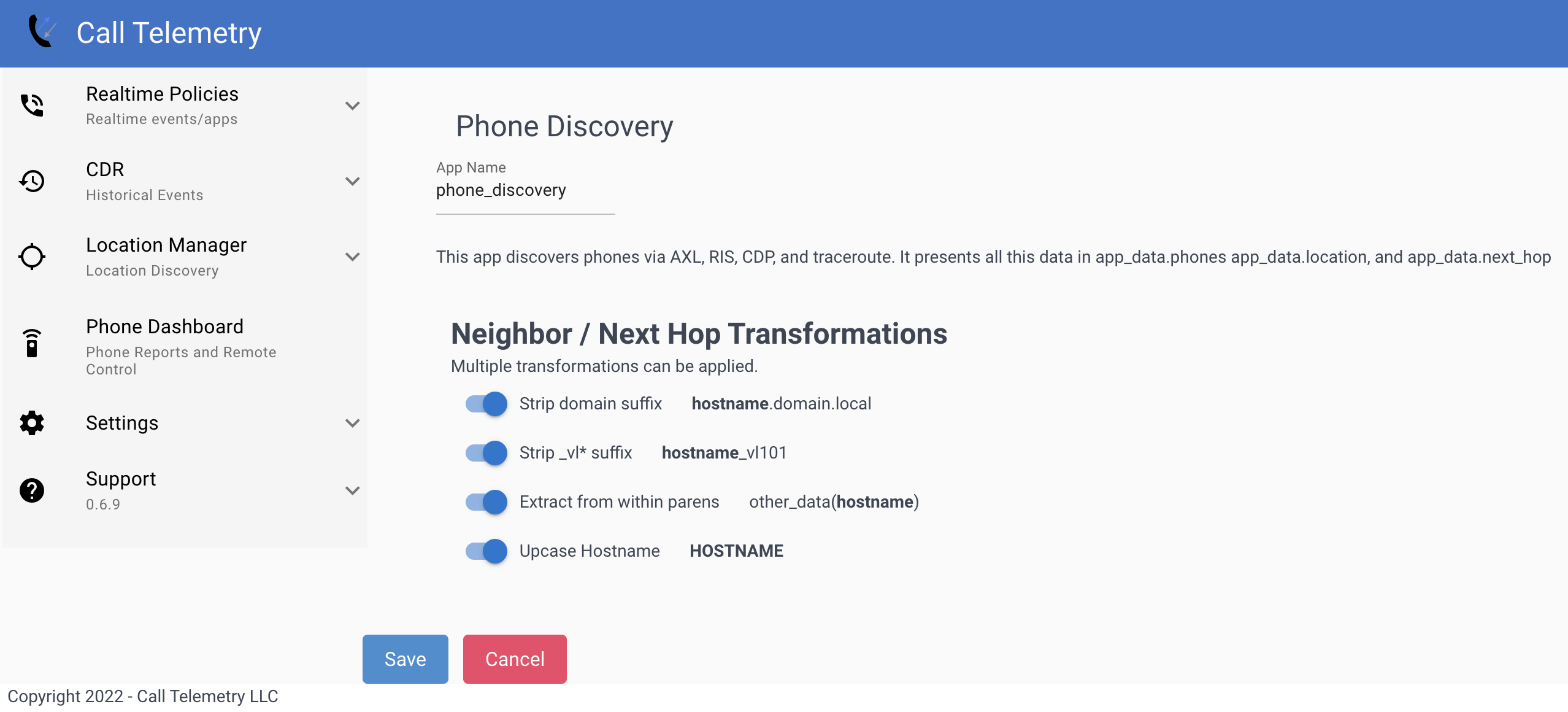Select the Location Manager crosshair icon

click(31, 257)
